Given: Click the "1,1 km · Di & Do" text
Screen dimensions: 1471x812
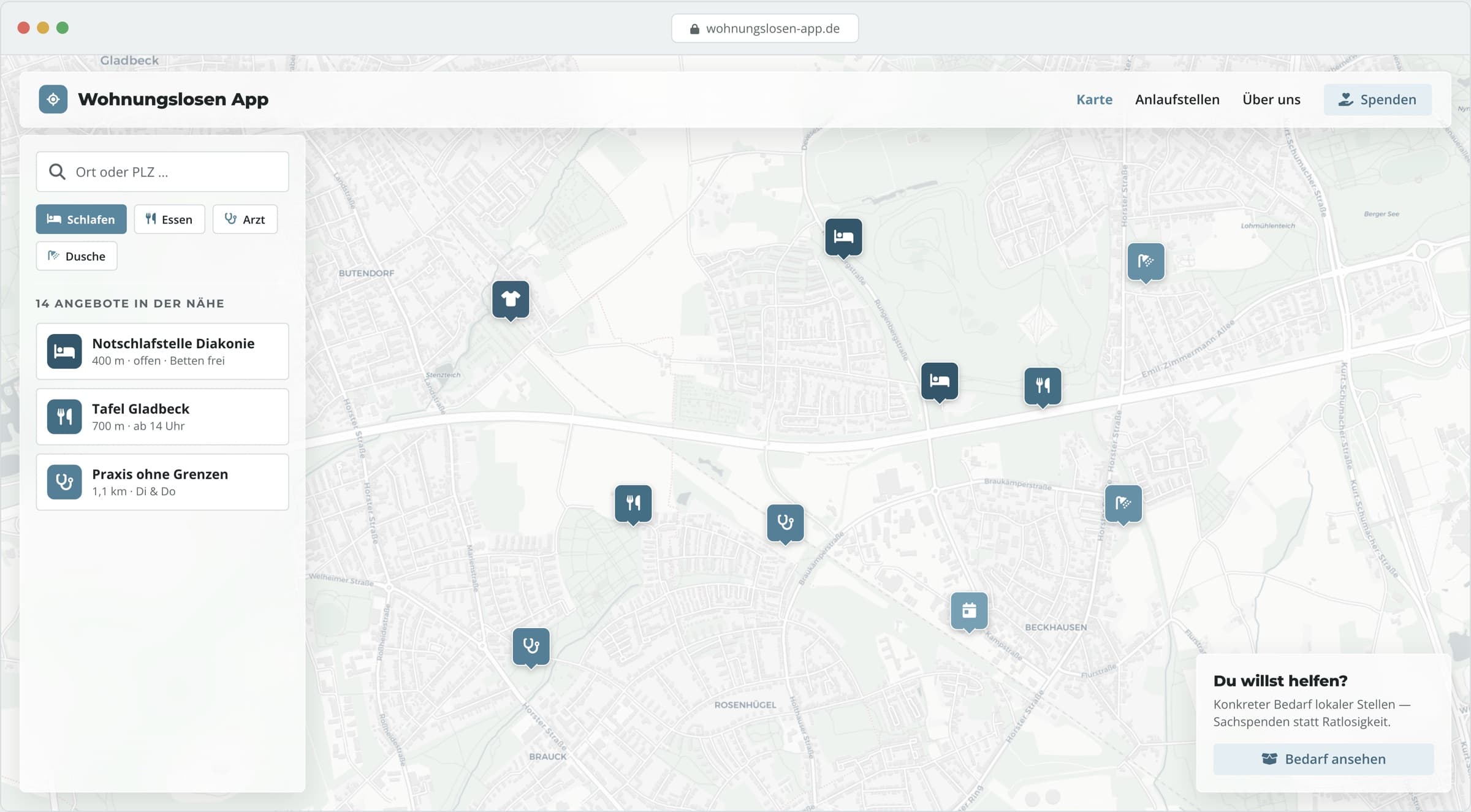Looking at the screenshot, I should [134, 491].
